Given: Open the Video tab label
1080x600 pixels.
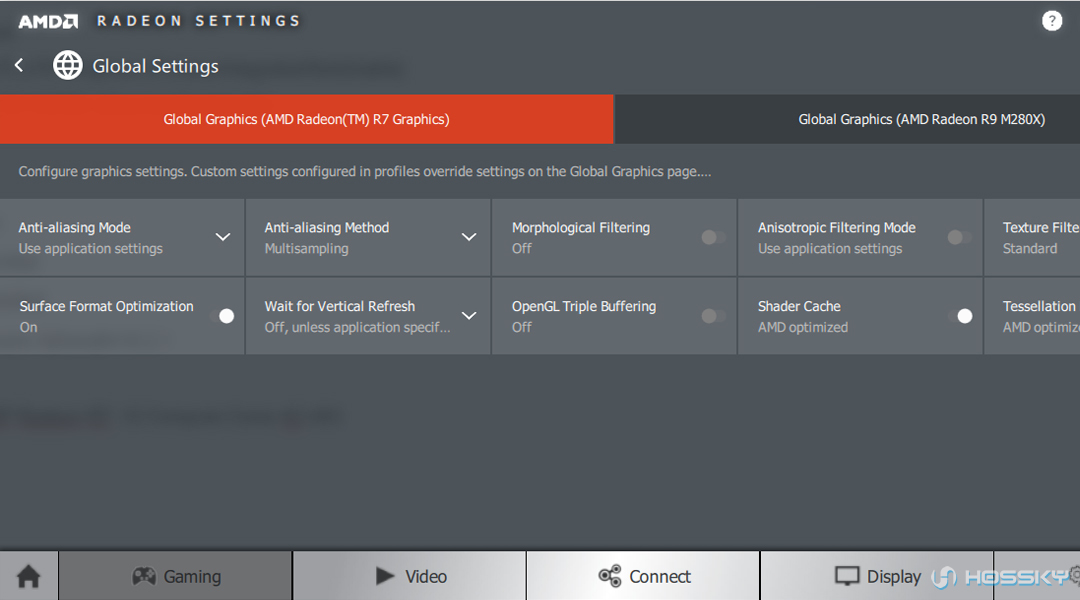Looking at the screenshot, I should pos(426,577).
